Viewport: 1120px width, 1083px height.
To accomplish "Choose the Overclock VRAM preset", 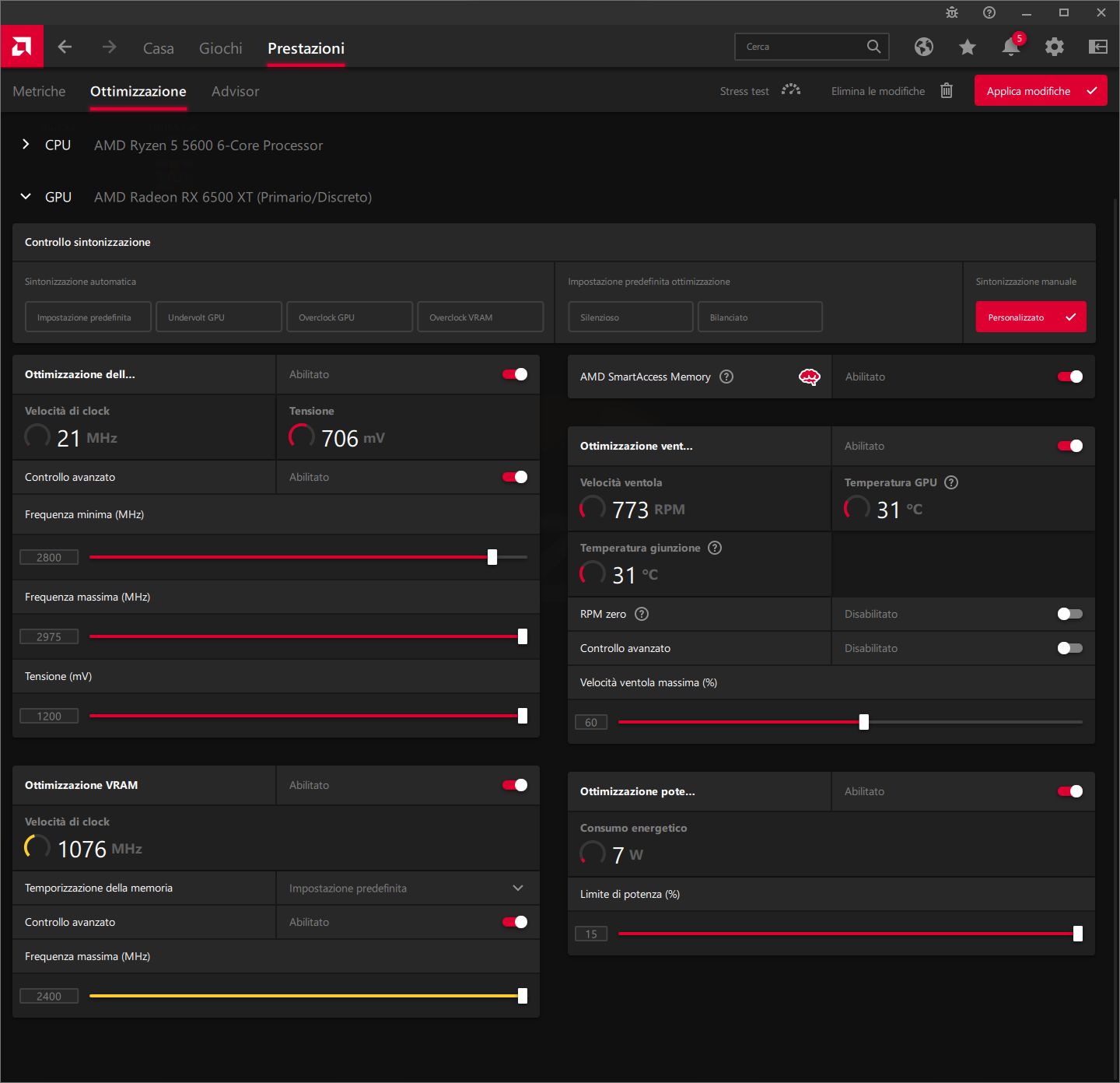I will 480,317.
